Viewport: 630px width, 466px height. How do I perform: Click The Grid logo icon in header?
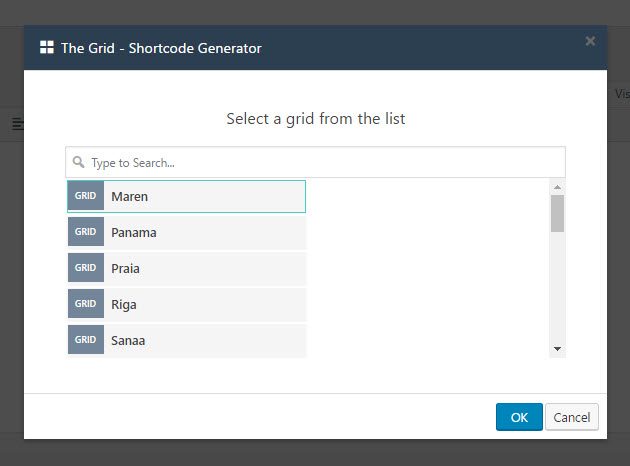tap(47, 47)
